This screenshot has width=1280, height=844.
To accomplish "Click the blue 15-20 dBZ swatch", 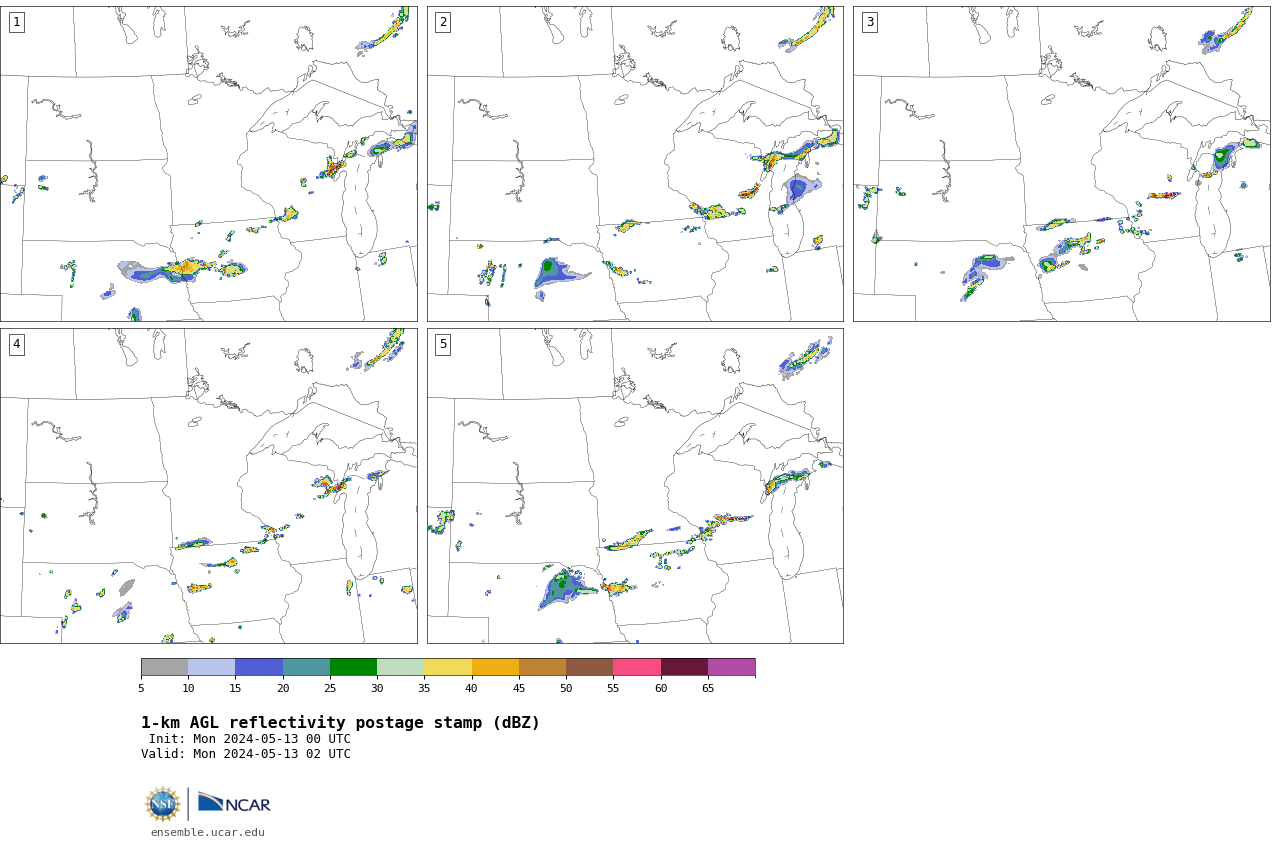I will click(x=259, y=667).
